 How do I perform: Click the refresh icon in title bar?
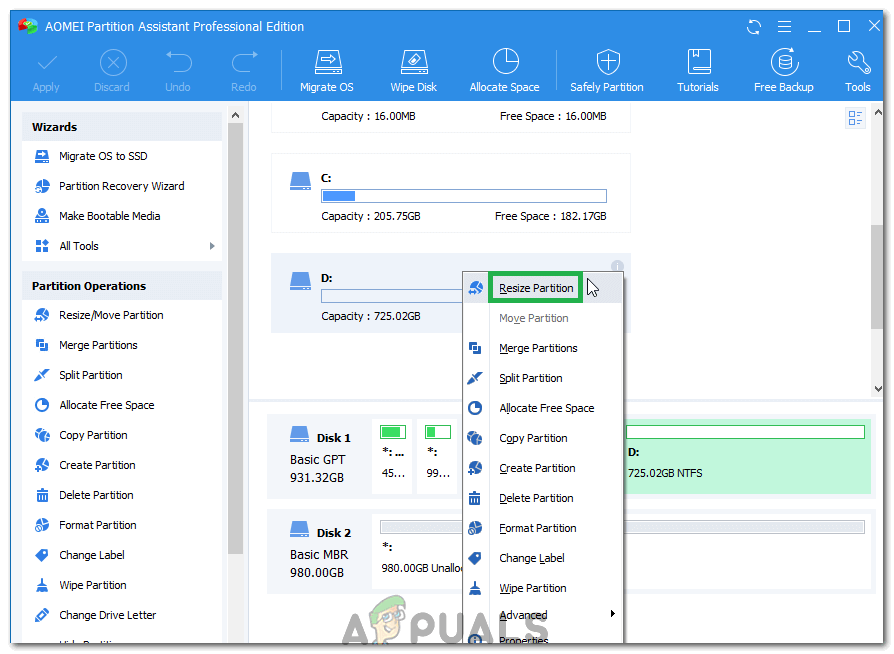(755, 26)
